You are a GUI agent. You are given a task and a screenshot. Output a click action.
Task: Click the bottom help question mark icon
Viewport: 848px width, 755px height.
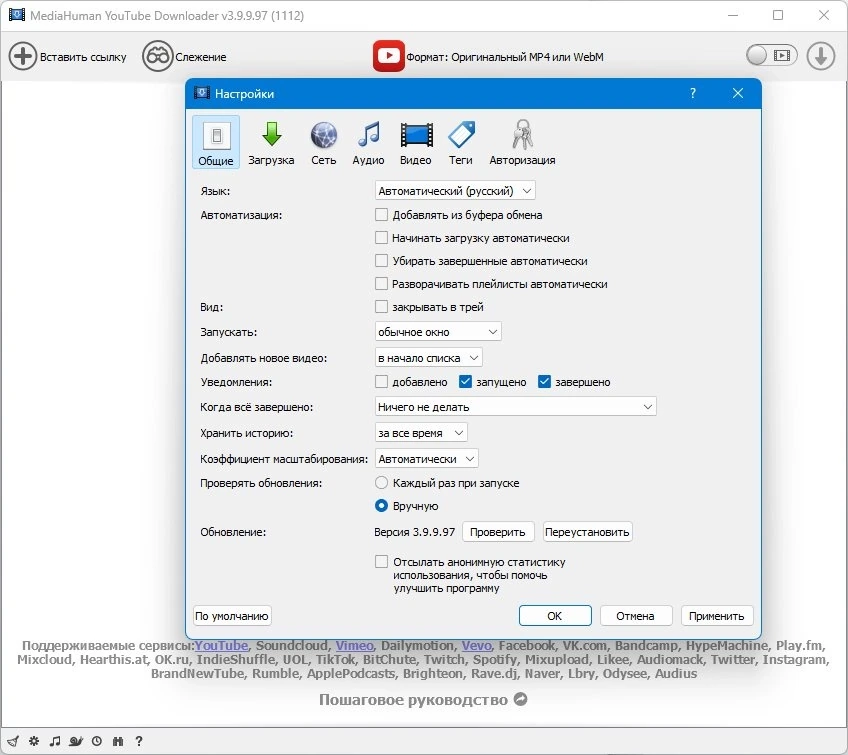click(139, 741)
